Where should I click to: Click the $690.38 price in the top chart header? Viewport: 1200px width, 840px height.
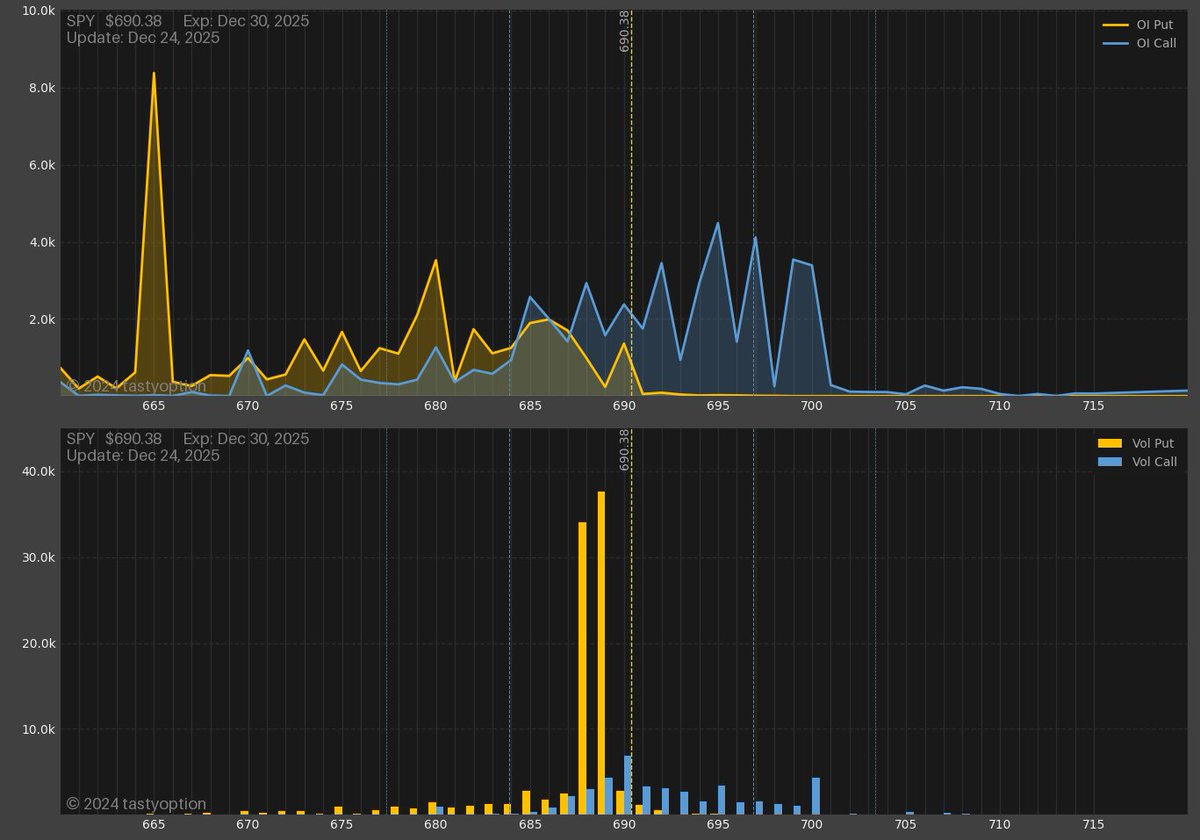(x=133, y=21)
